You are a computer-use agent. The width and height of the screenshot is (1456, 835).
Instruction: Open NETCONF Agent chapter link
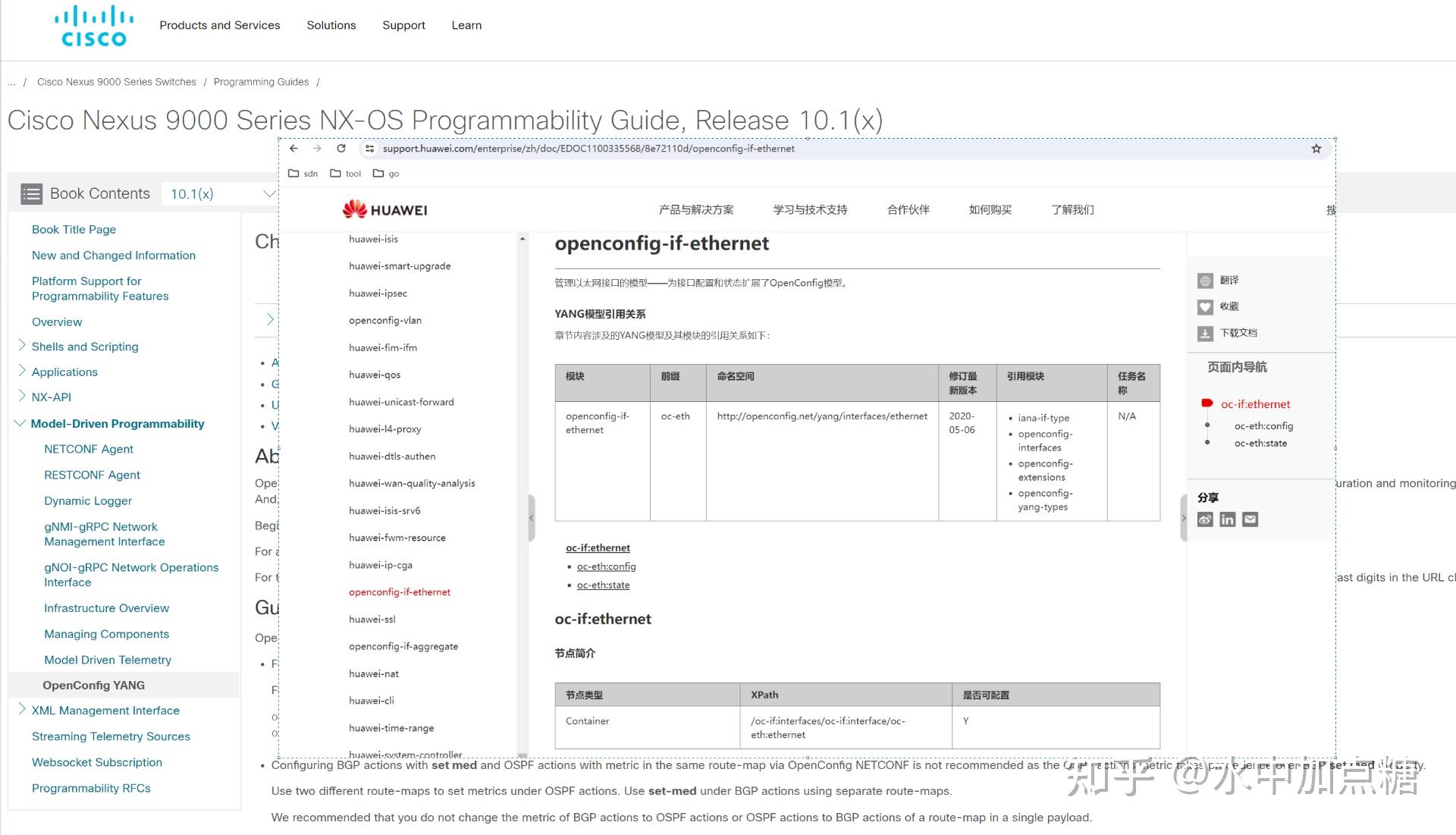pos(89,449)
